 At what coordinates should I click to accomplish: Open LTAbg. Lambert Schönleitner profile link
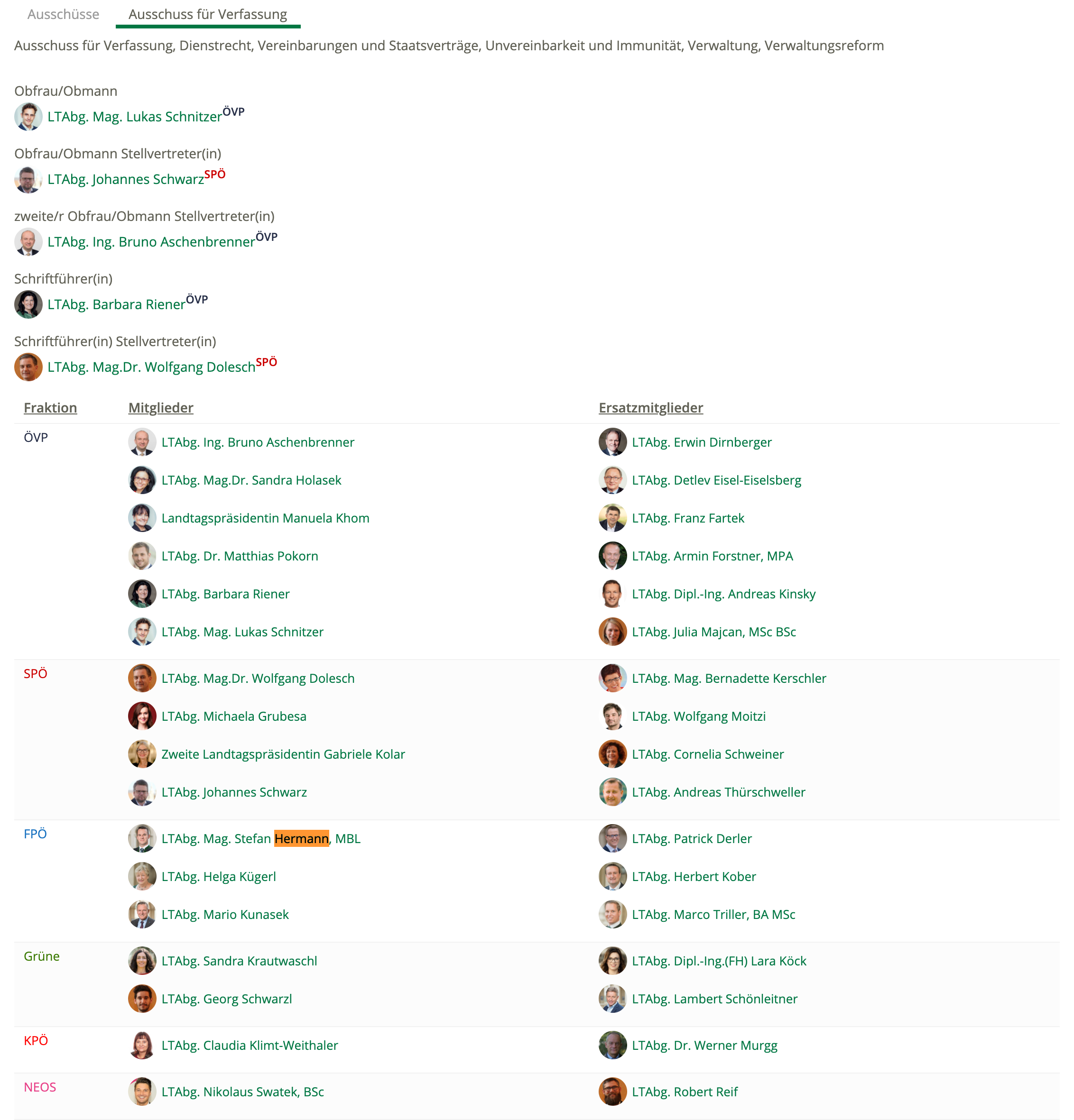click(x=715, y=998)
